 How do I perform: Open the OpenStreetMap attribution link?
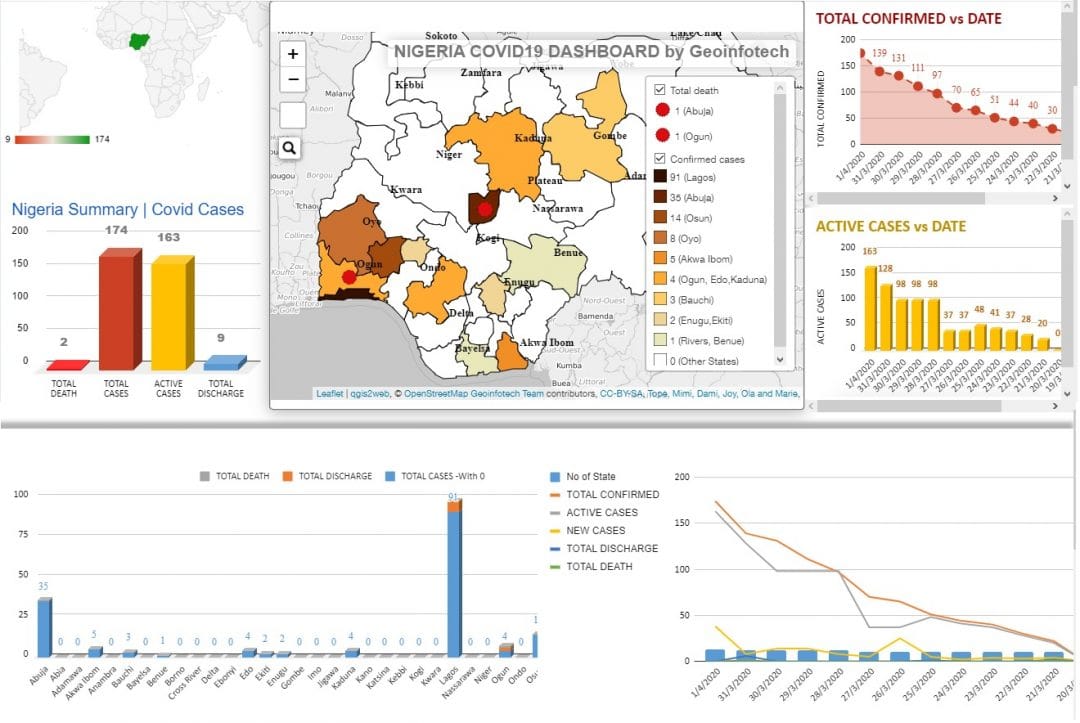437,394
